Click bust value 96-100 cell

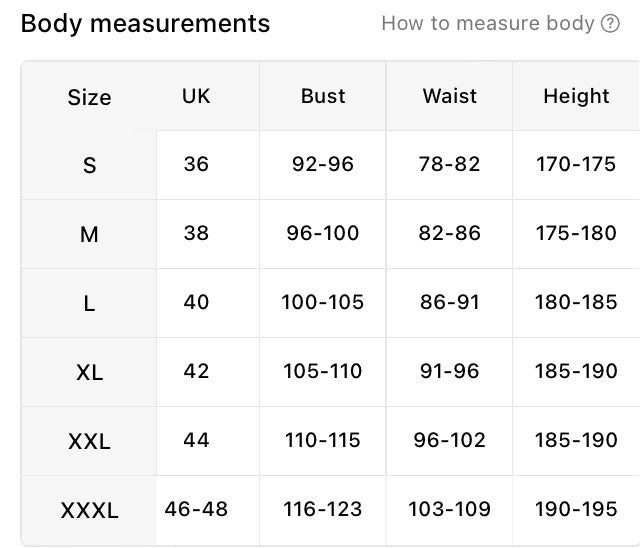tap(323, 234)
